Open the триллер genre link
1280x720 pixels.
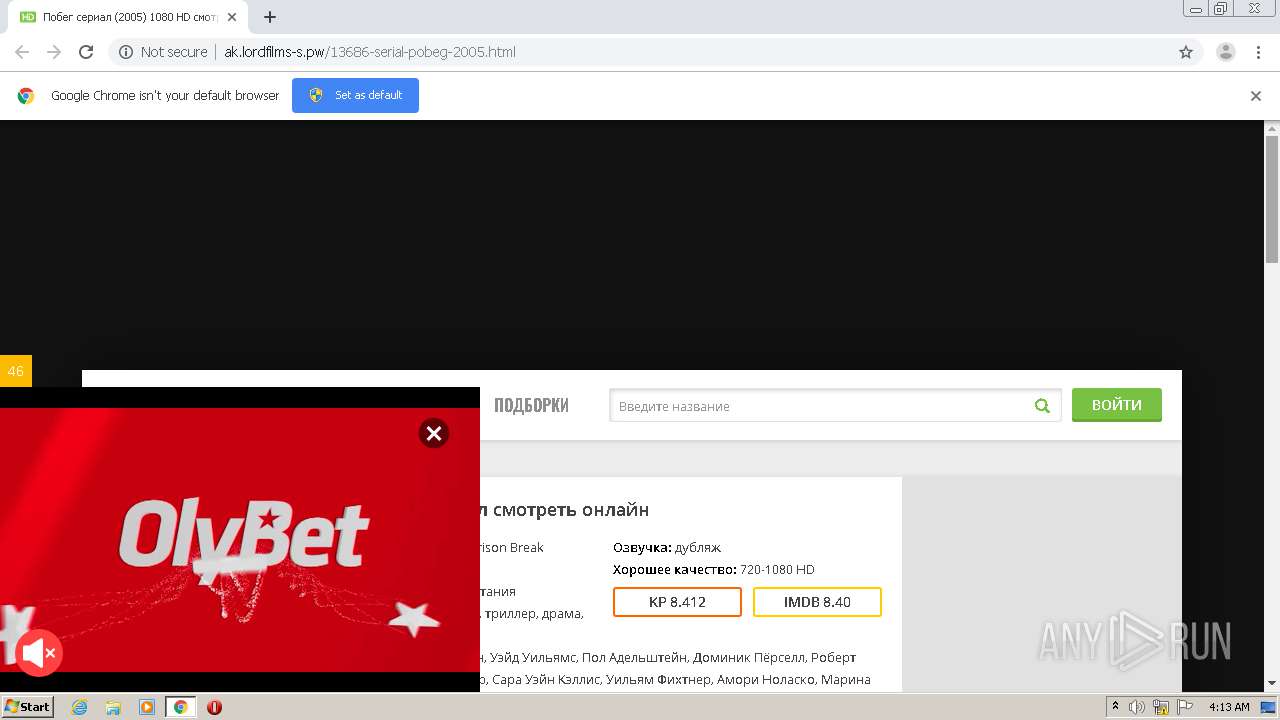[512, 613]
